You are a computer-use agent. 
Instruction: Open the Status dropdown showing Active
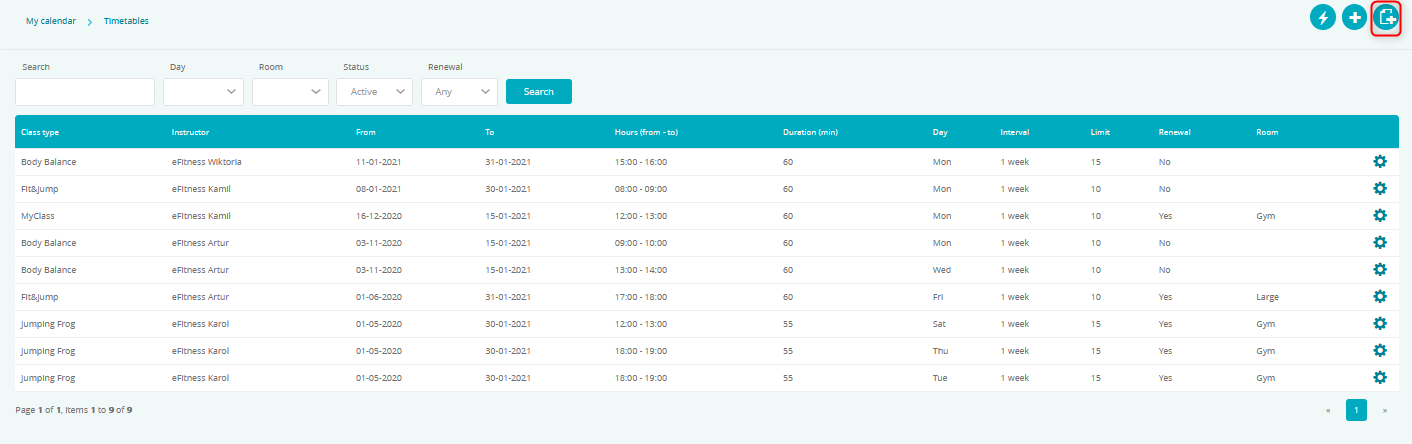(375, 92)
